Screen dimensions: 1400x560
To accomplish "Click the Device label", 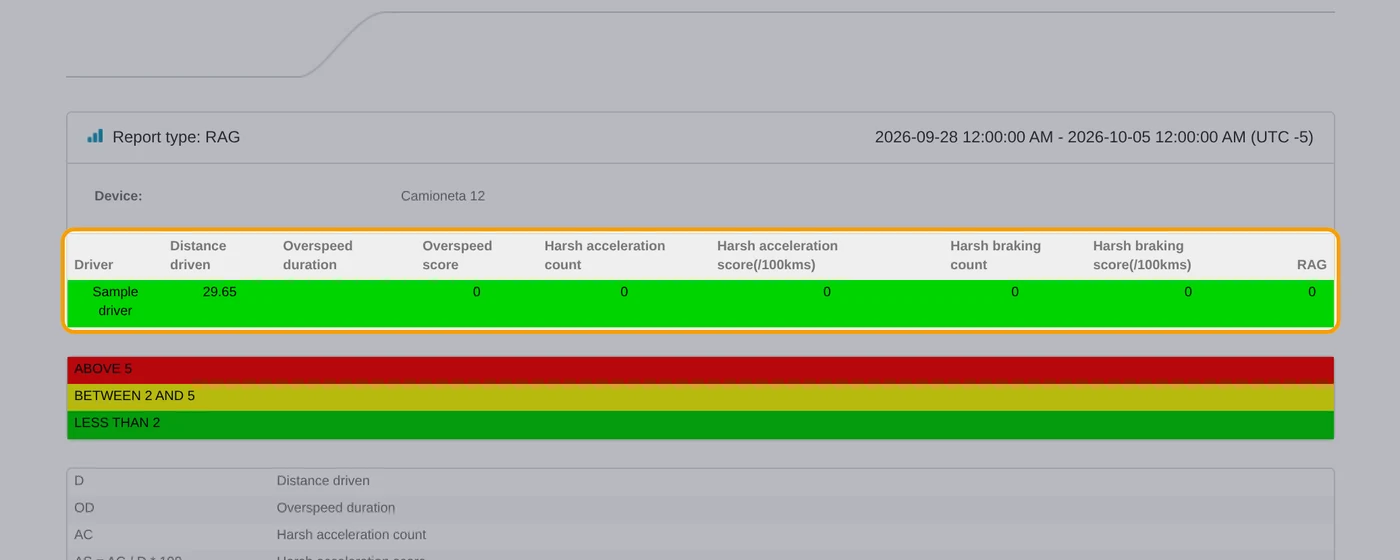I will tap(118, 196).
